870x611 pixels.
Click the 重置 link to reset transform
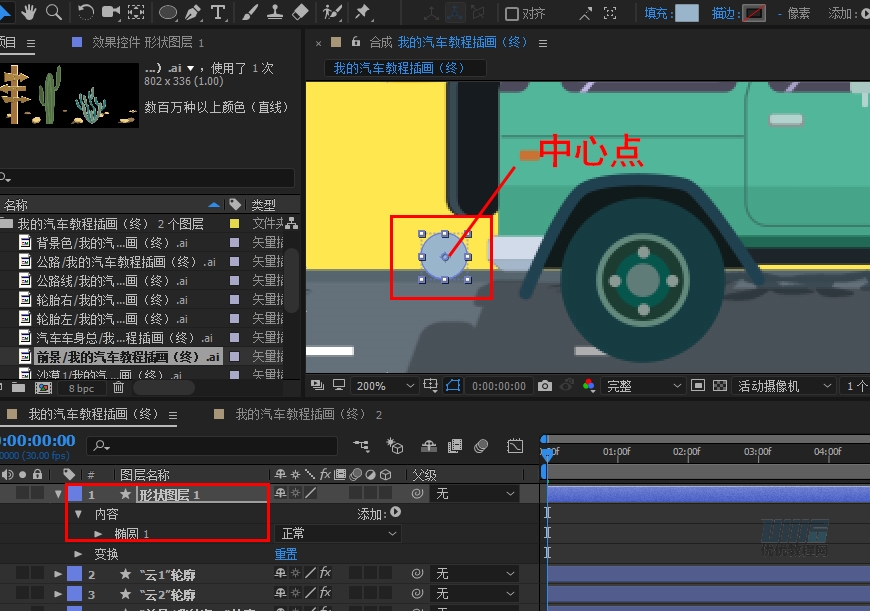click(286, 553)
